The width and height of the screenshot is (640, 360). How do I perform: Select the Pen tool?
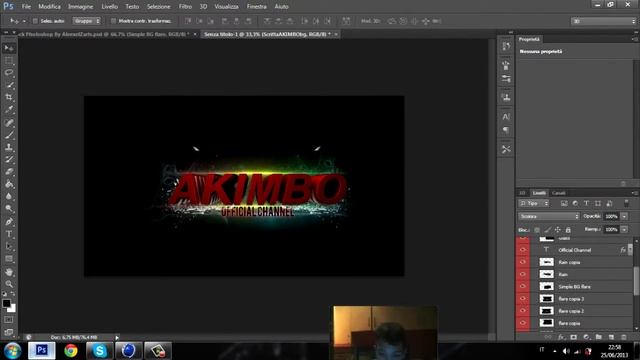9,222
